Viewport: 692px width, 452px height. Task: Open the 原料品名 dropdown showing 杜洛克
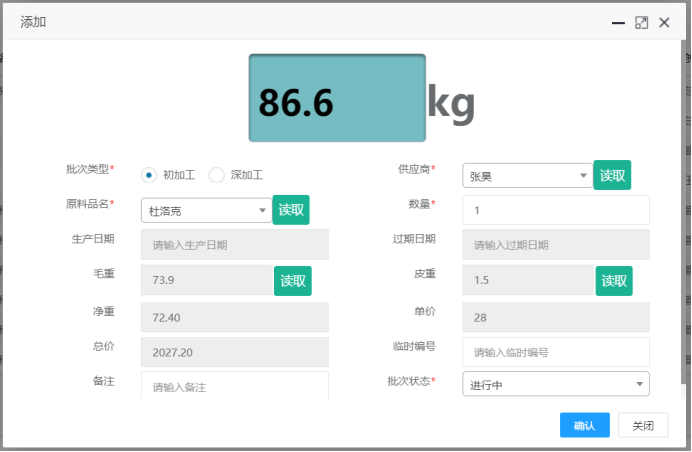point(207,211)
